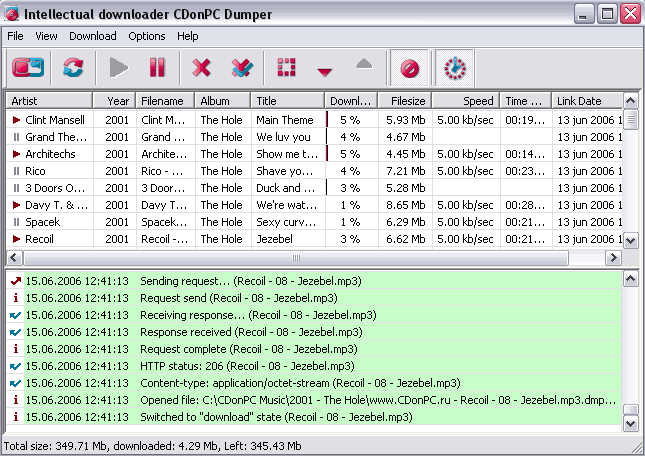Image resolution: width=645 pixels, height=457 pixels.
Task: Sort by the Link Date column header
Action: (587, 101)
